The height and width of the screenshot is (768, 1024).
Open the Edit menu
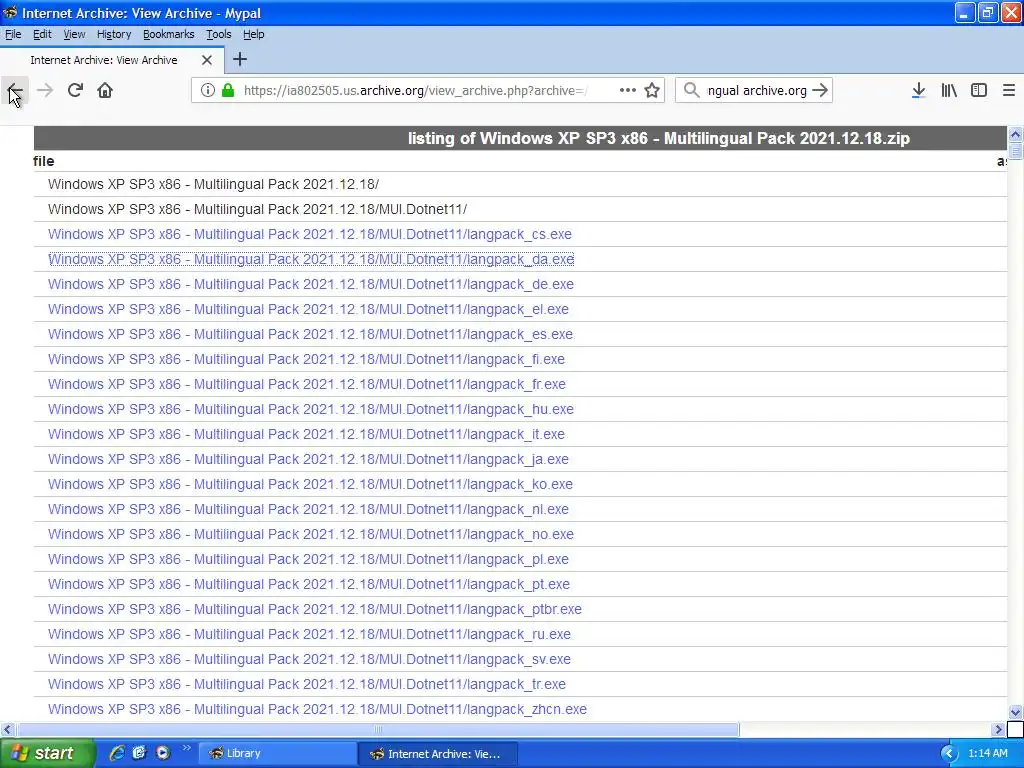pos(42,34)
